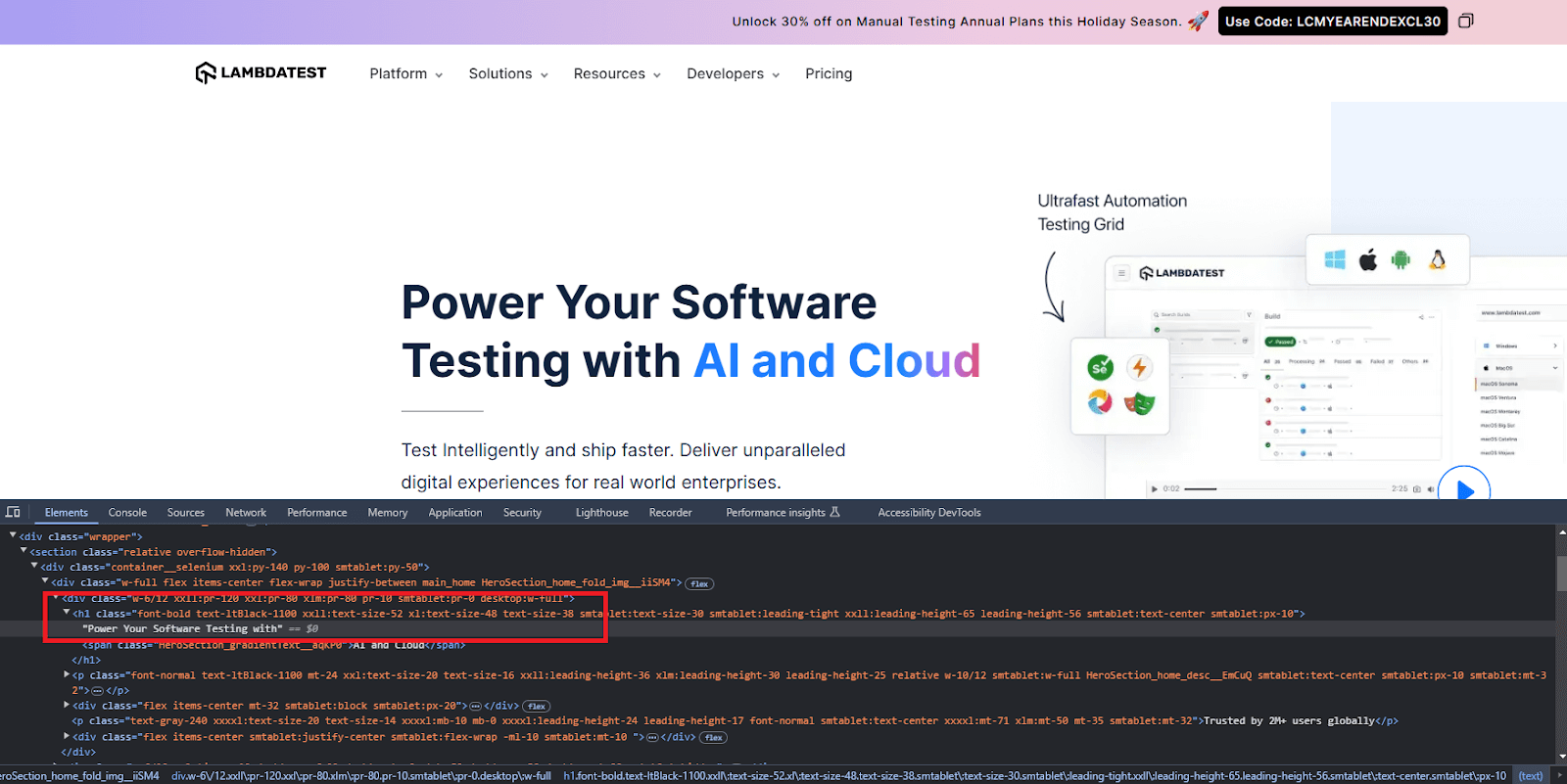
Task: Open the Application tab
Action: coord(455,512)
